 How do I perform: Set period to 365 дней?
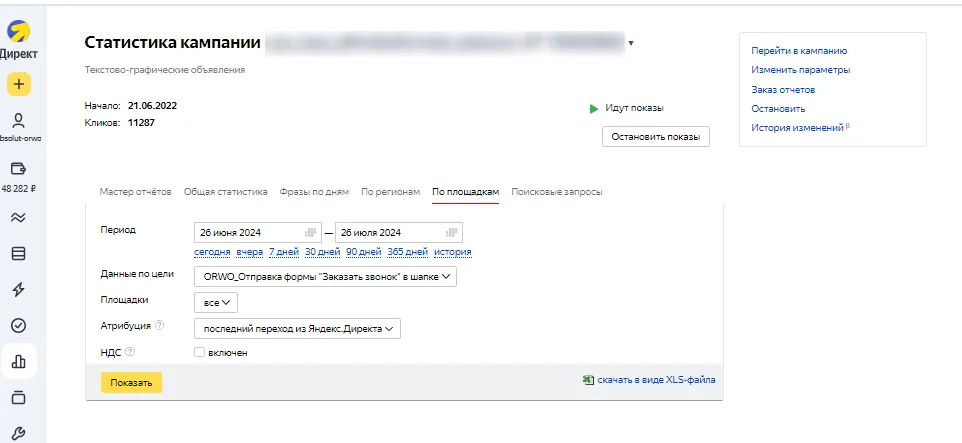pyautogui.click(x=407, y=252)
